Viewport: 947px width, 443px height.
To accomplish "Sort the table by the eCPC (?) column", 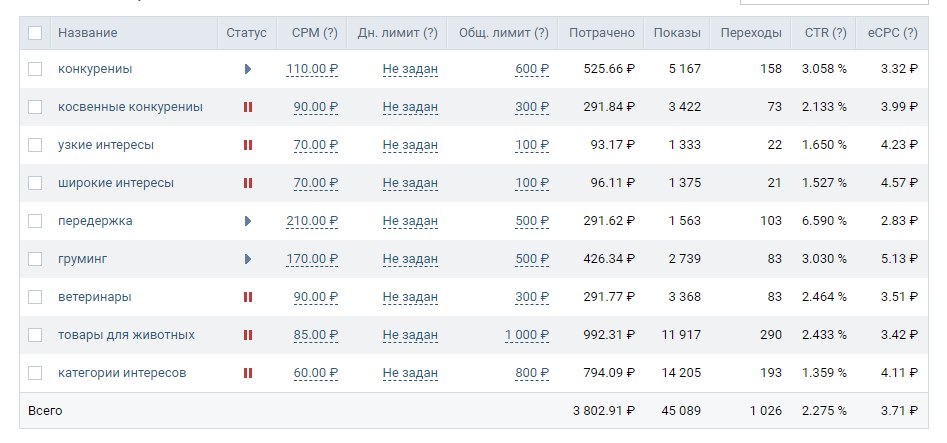I will point(893,33).
